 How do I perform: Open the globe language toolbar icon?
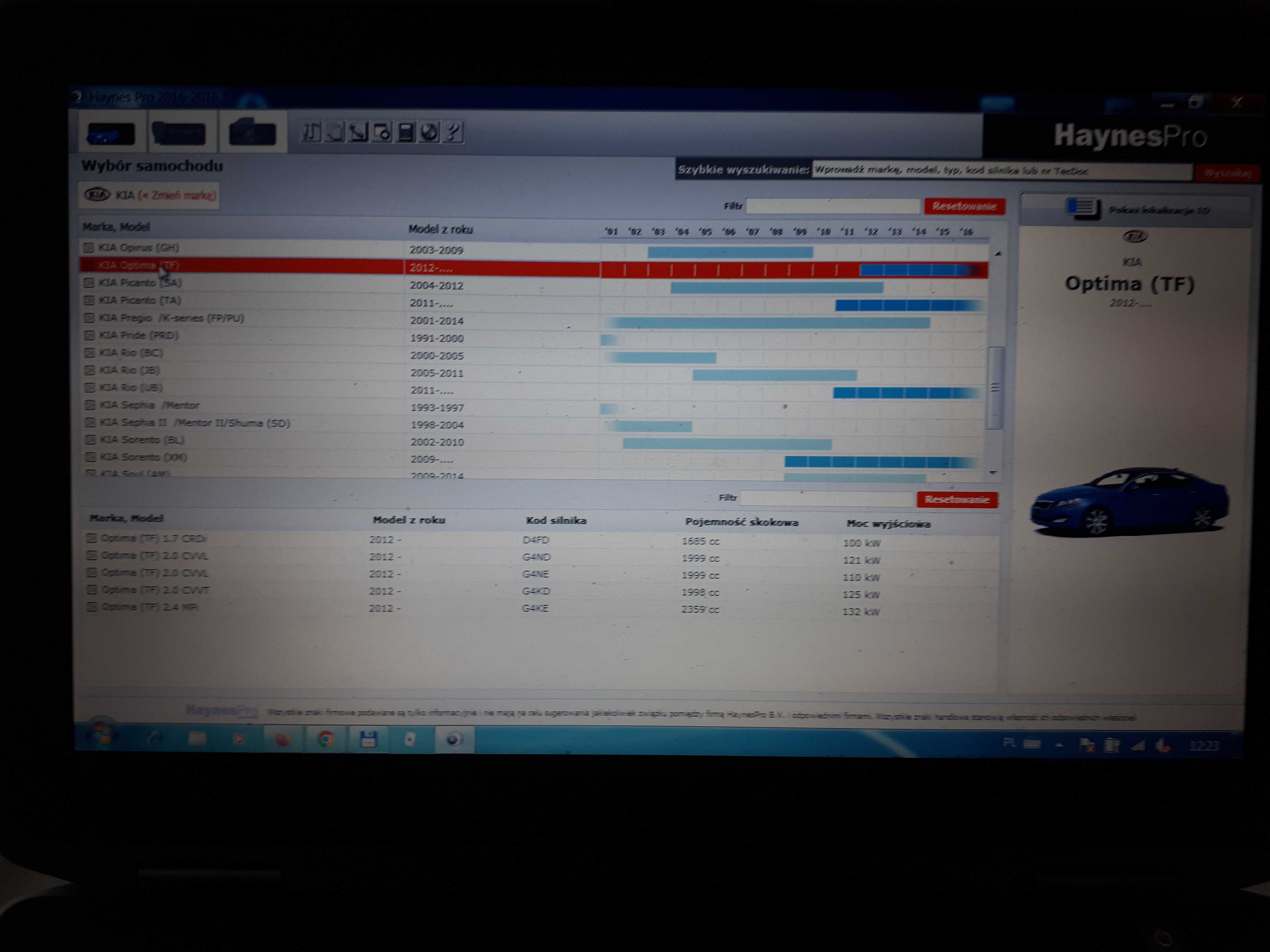[x=429, y=132]
